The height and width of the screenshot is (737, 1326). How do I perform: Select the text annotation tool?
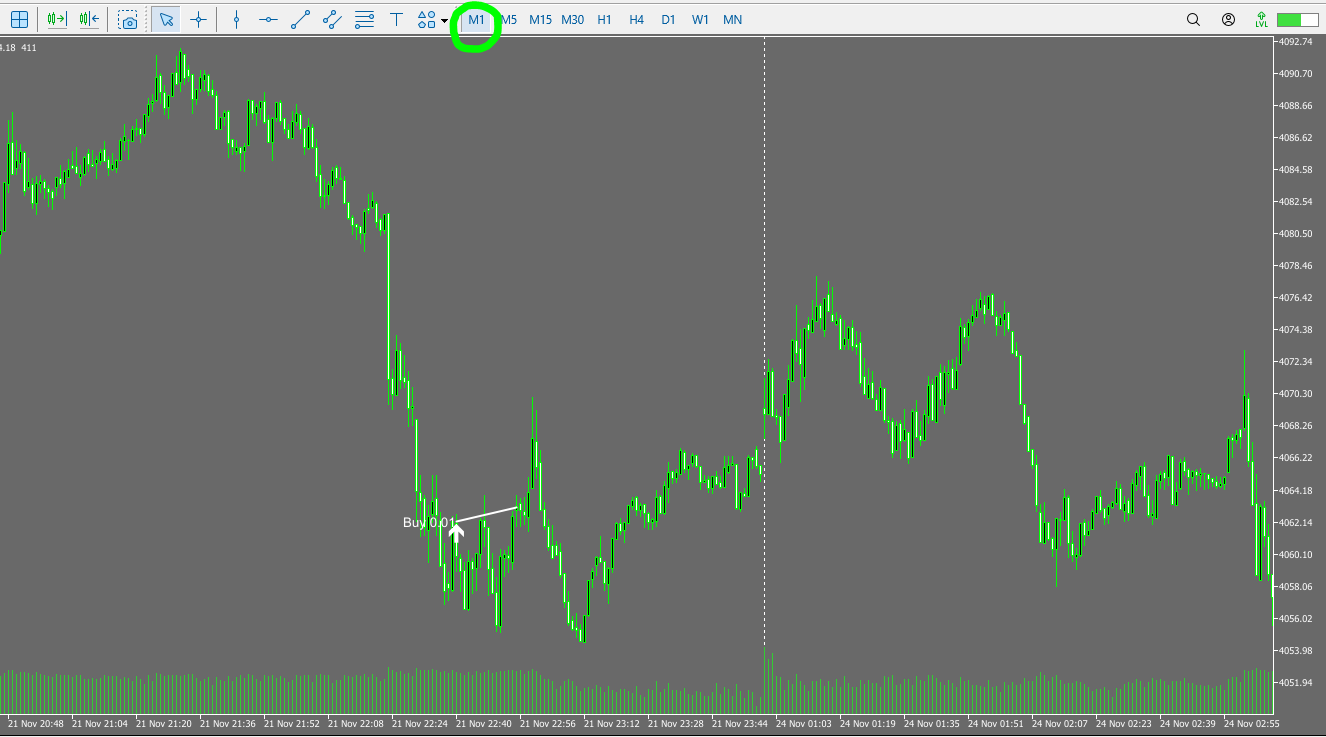(396, 19)
